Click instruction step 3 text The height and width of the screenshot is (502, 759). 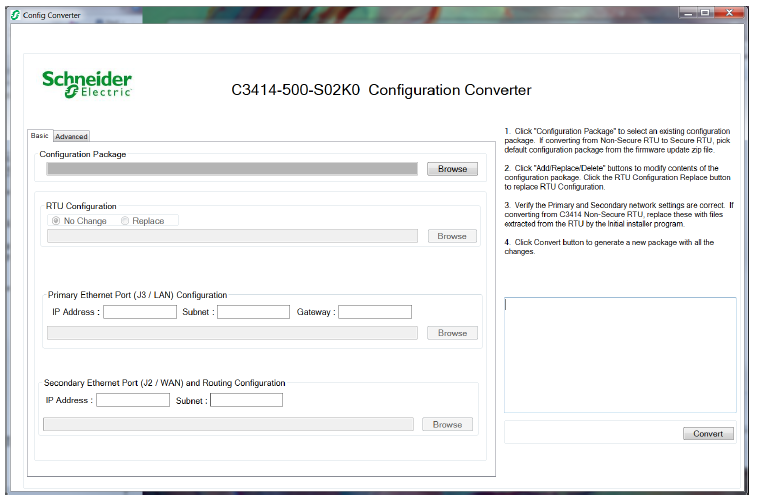click(619, 214)
